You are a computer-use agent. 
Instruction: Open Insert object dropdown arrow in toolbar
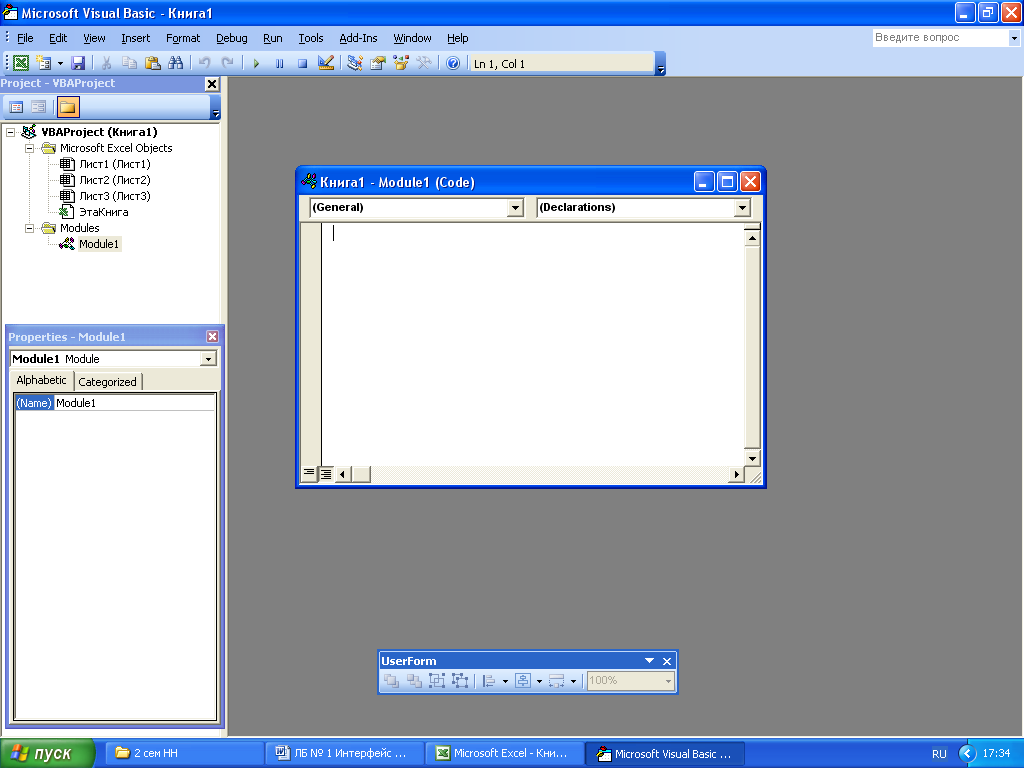coord(60,63)
